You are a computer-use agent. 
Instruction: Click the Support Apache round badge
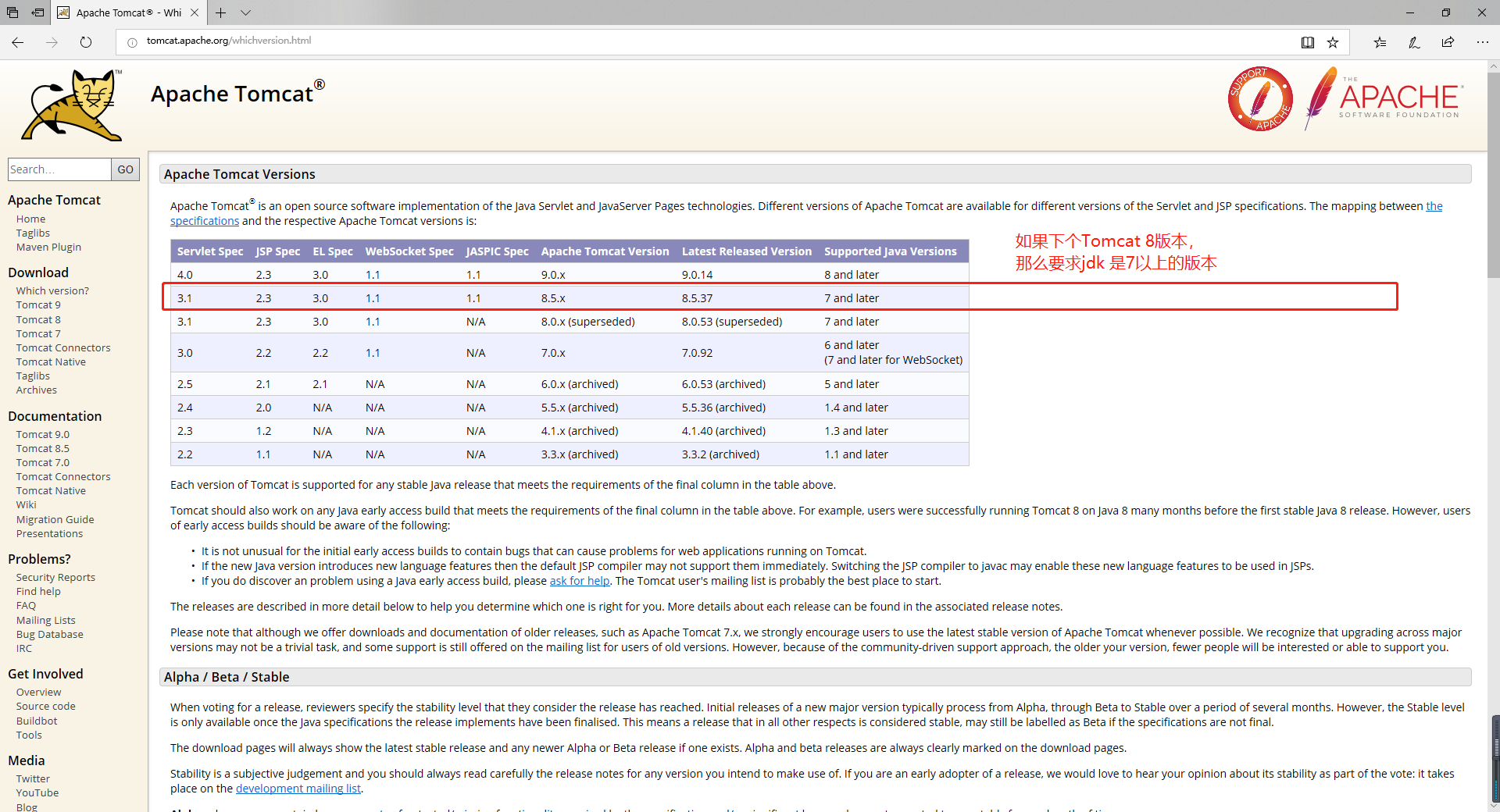(x=1259, y=99)
